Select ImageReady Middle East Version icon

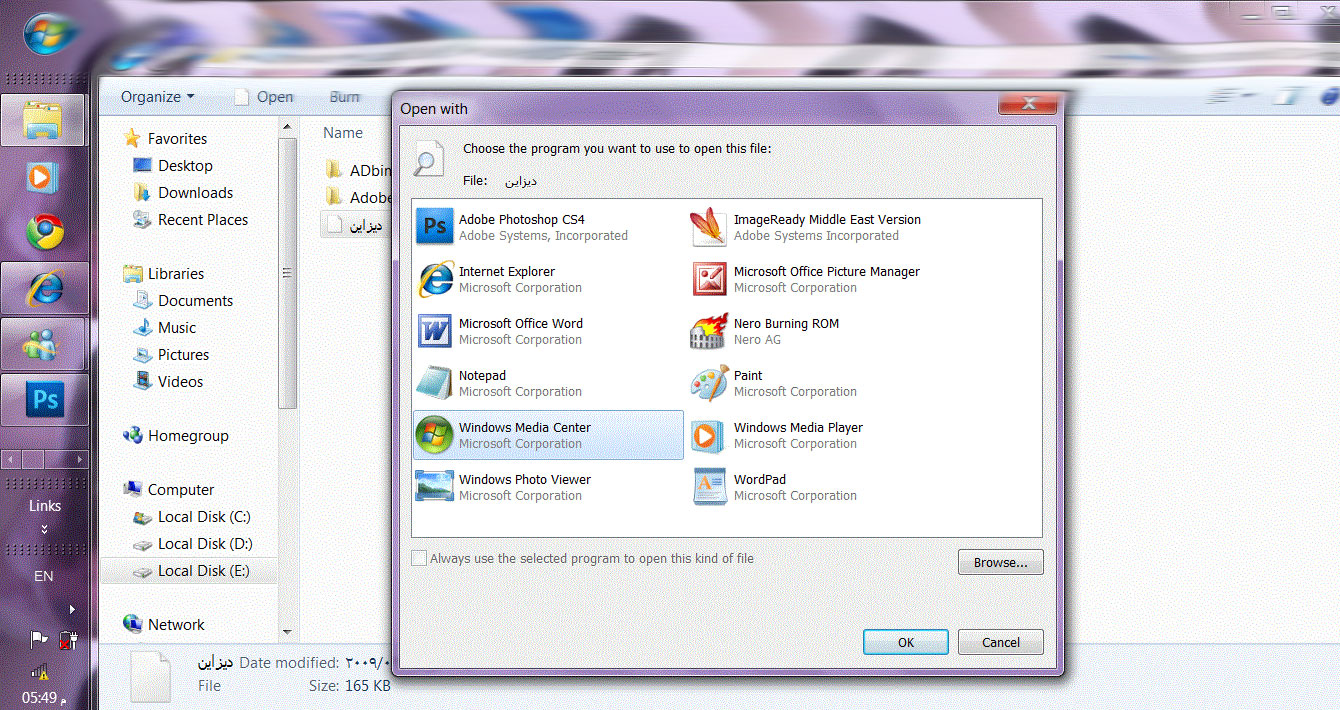pos(709,227)
